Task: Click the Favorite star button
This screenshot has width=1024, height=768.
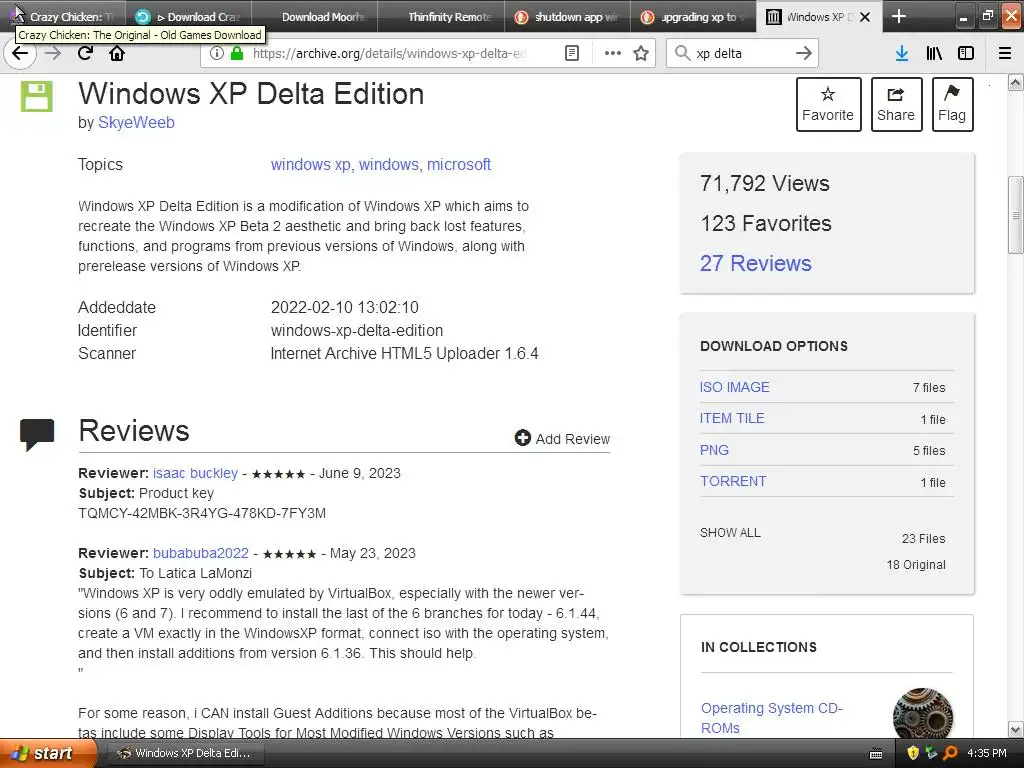Action: (x=828, y=104)
